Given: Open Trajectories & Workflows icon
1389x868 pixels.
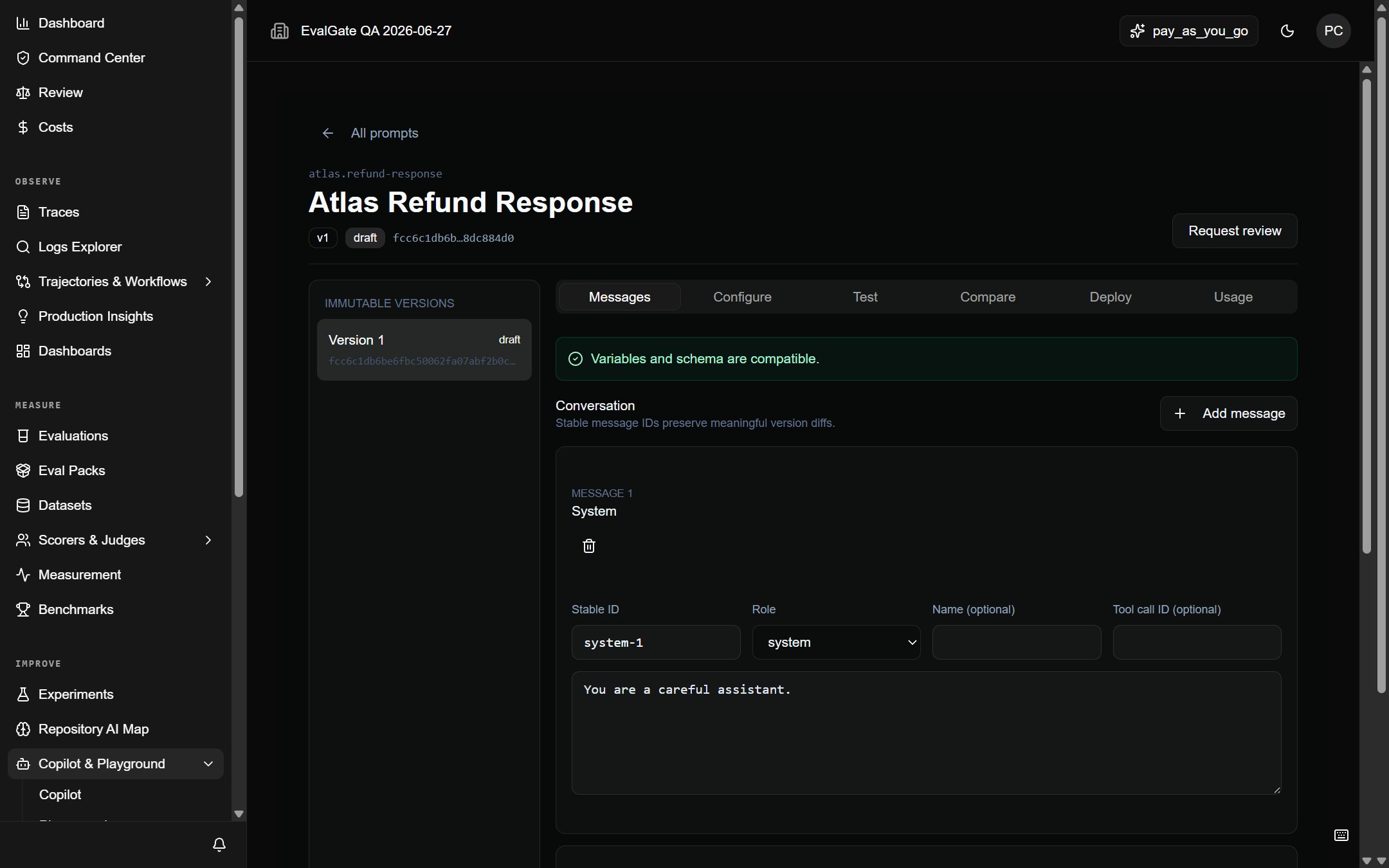Looking at the screenshot, I should click(23, 282).
